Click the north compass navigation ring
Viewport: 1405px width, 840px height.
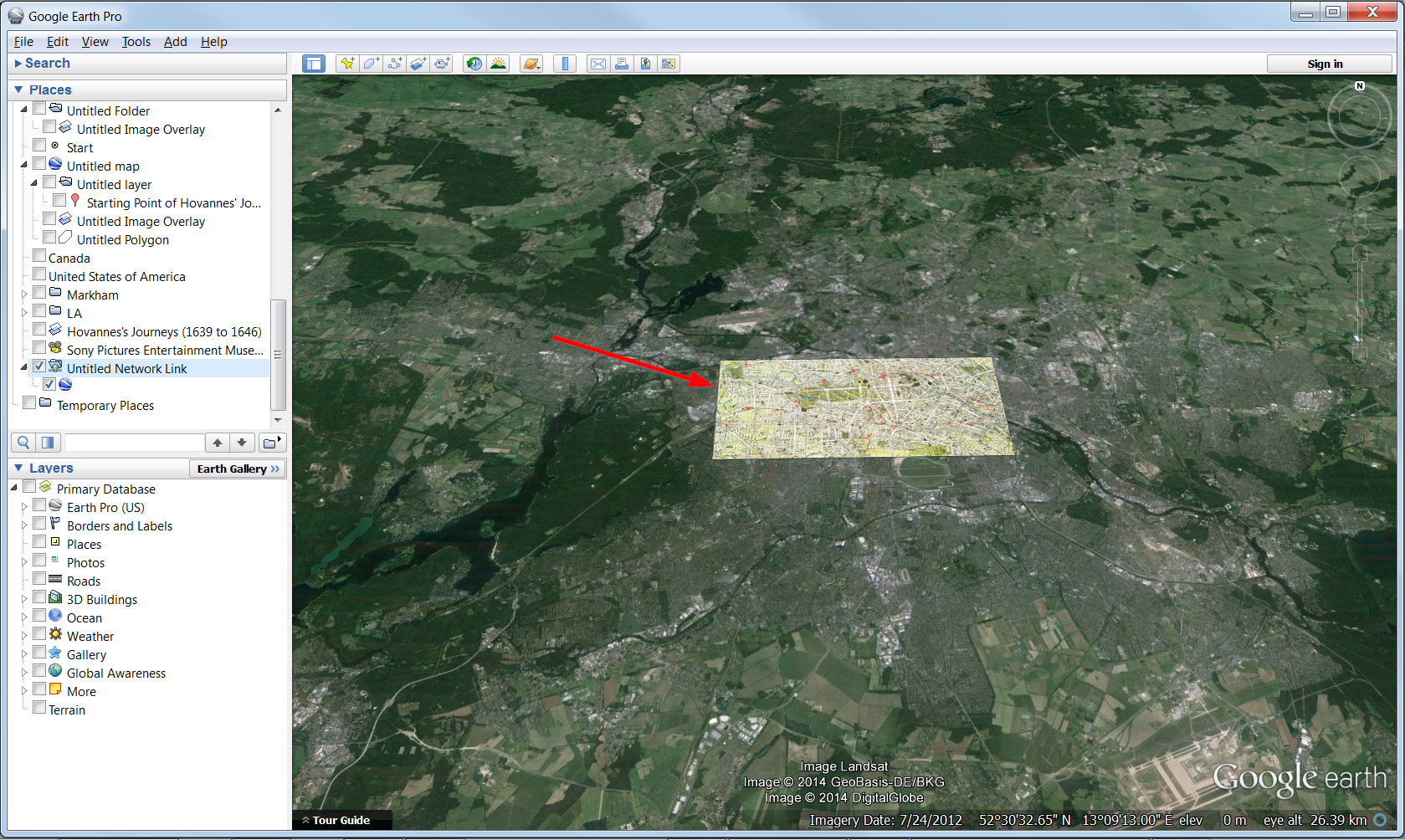click(1360, 117)
